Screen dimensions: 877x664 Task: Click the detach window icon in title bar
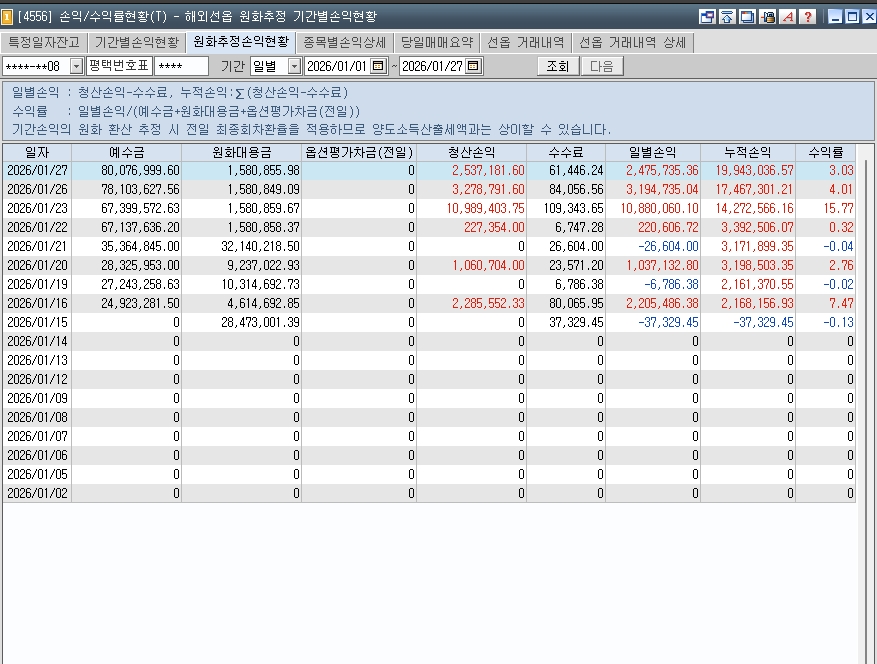[x=707, y=17]
